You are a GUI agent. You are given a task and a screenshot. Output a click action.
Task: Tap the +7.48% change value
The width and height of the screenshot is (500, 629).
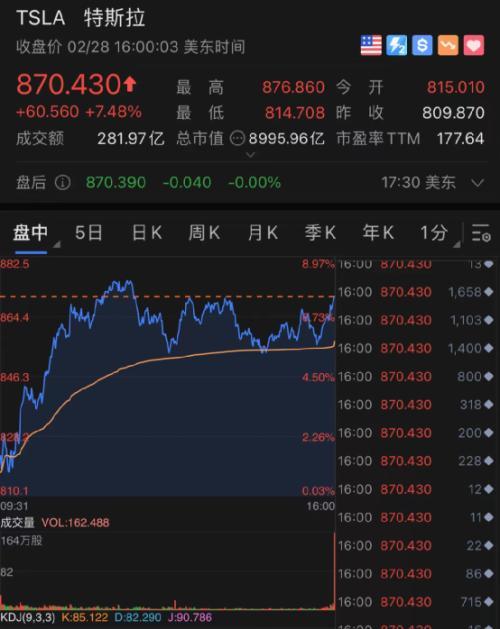coord(114,112)
